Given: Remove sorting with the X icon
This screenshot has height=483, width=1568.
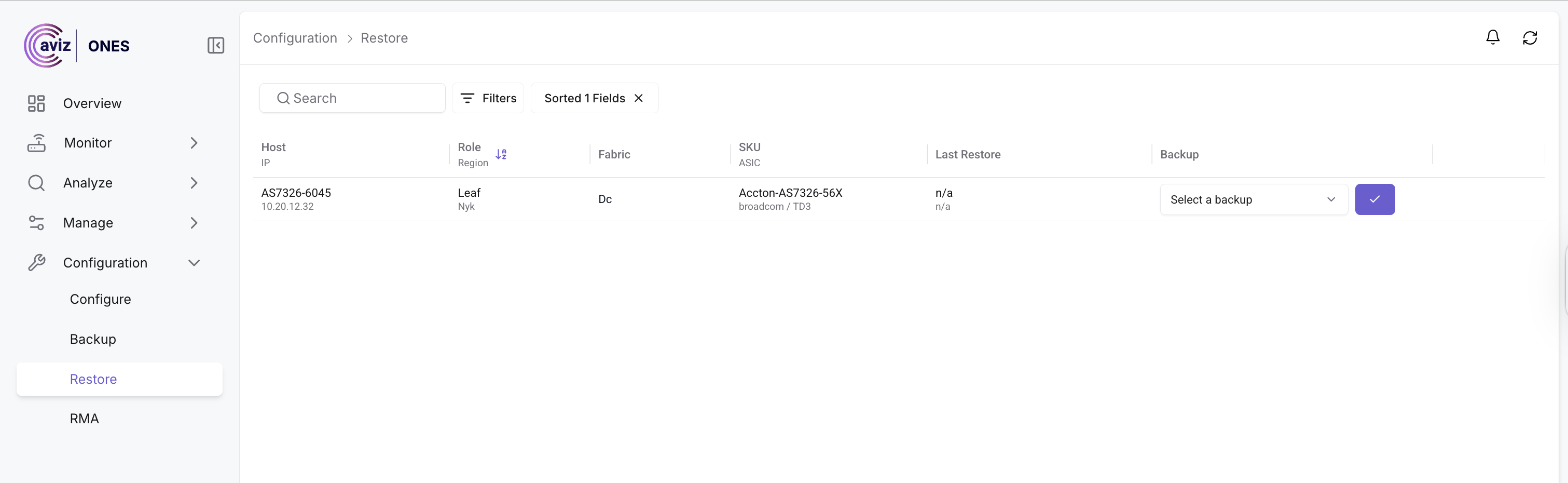Looking at the screenshot, I should click(x=639, y=98).
